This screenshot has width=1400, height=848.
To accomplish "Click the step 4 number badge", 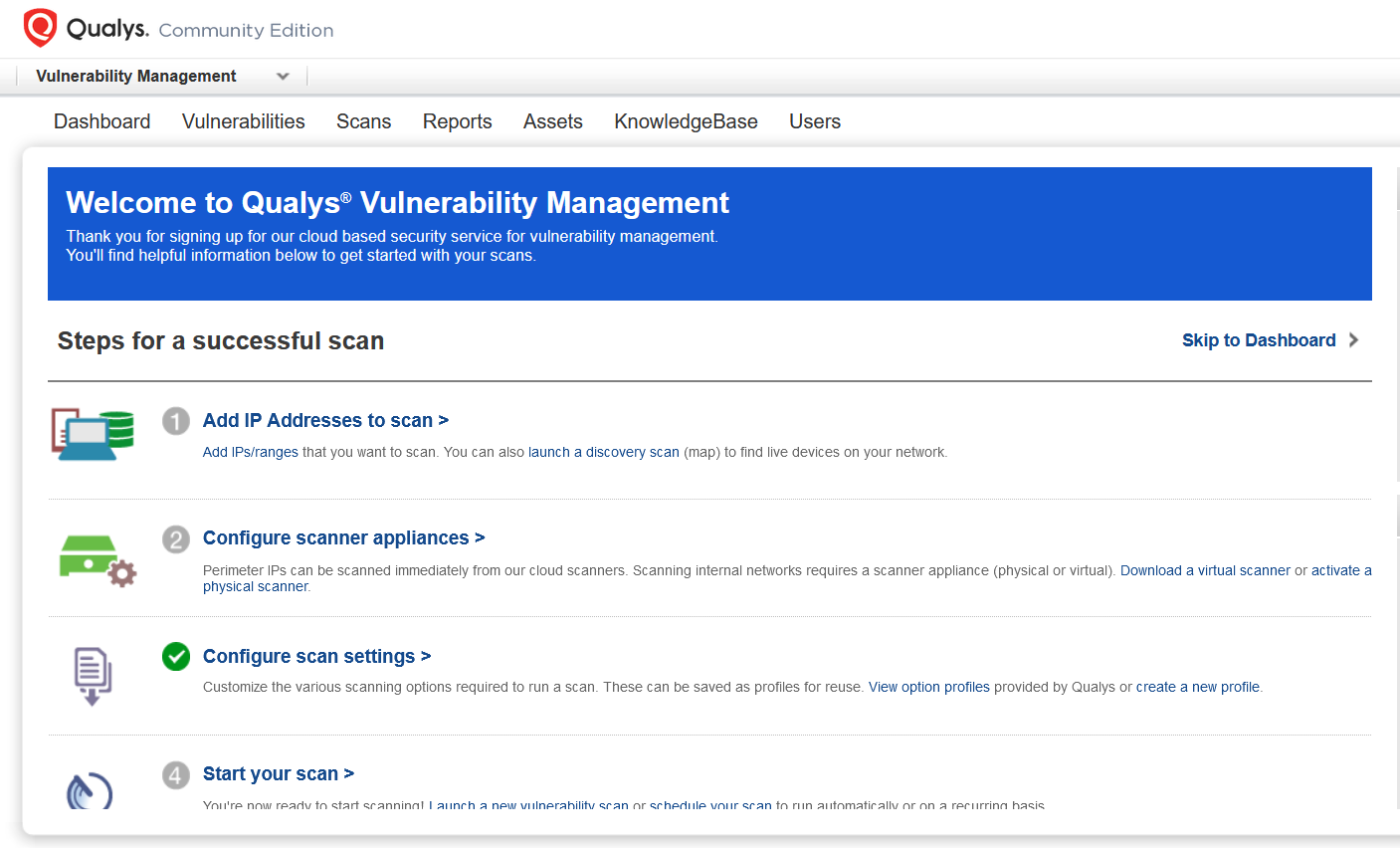I will 176,774.
